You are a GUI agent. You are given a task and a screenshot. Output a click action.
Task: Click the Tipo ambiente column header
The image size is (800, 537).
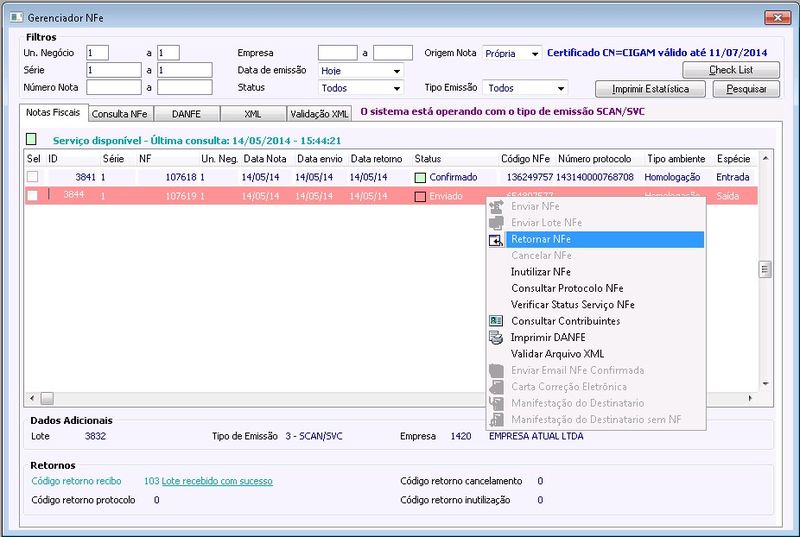point(676,159)
